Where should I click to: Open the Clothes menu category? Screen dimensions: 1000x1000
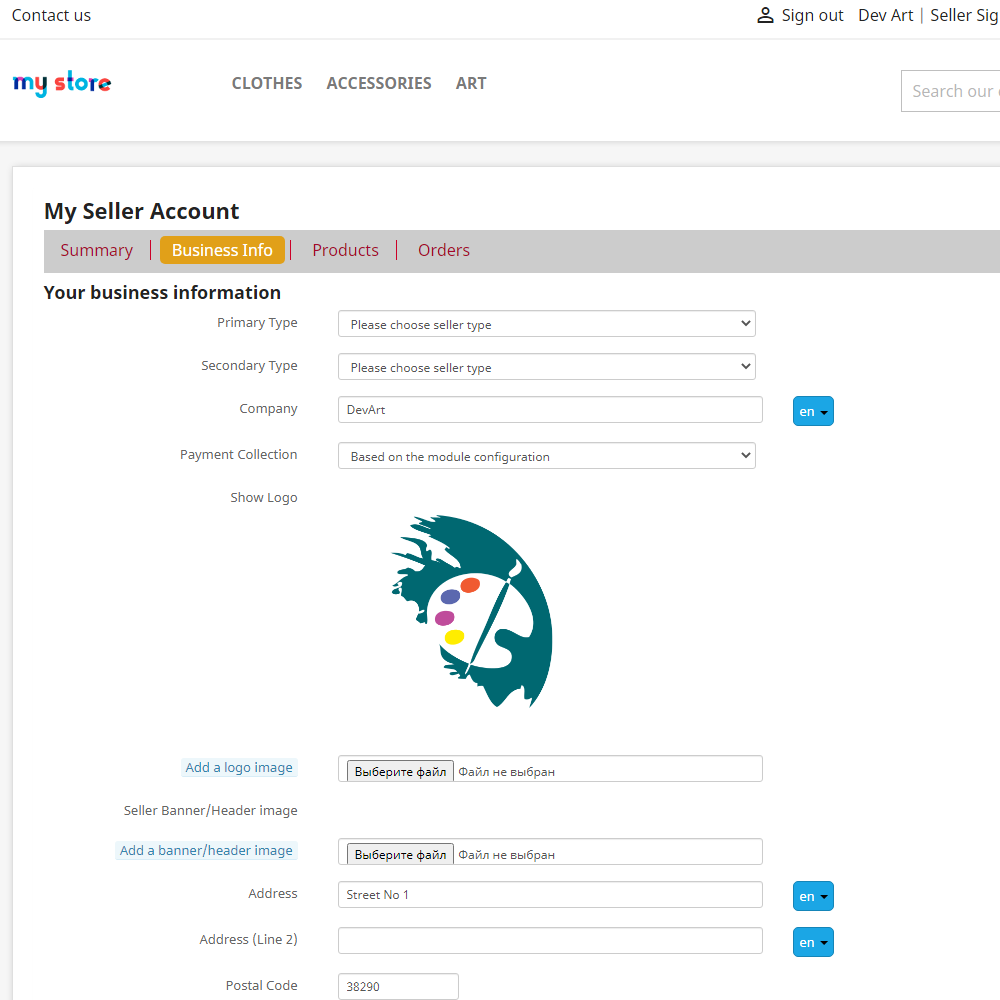point(267,84)
